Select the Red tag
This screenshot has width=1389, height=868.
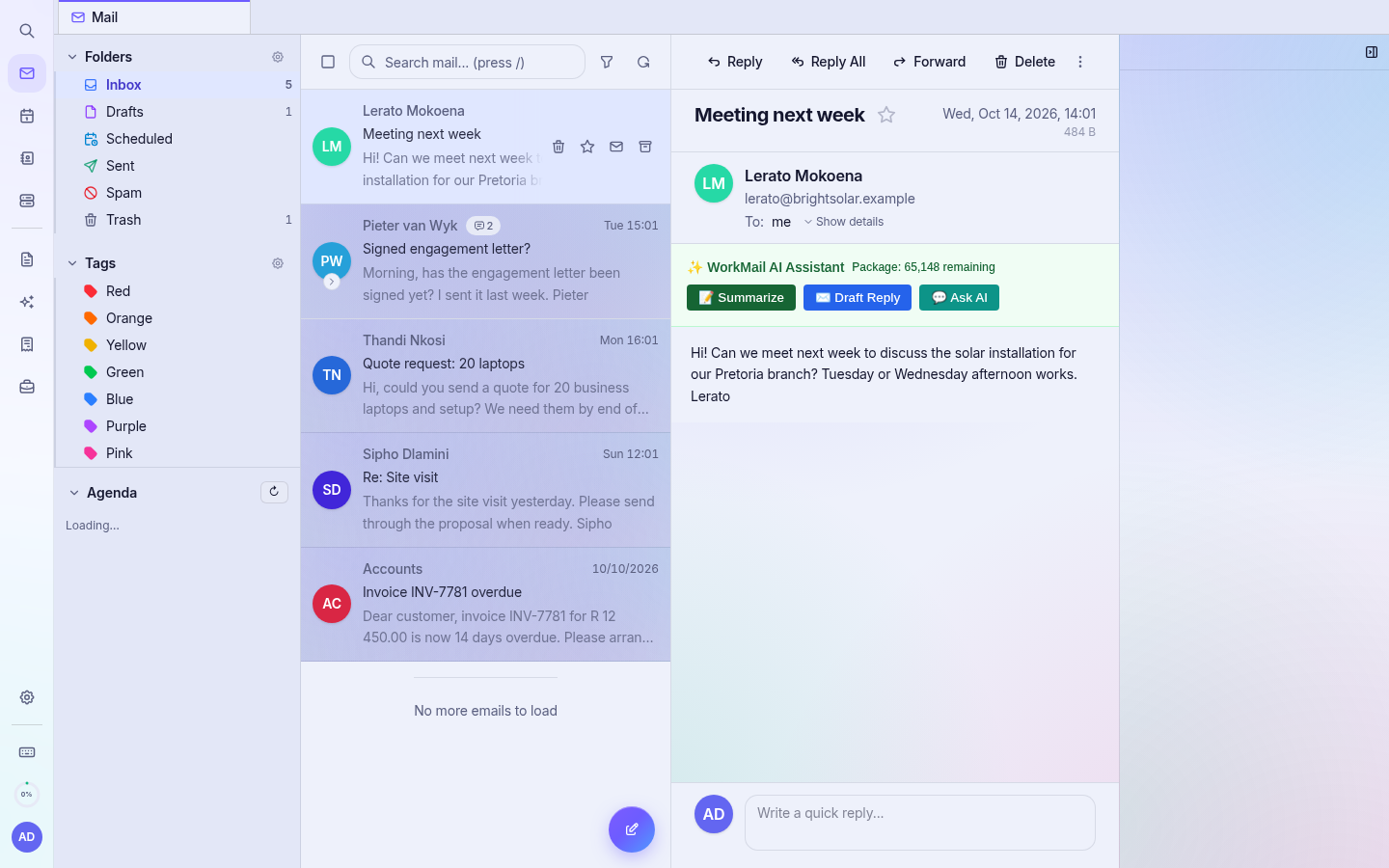click(177, 291)
